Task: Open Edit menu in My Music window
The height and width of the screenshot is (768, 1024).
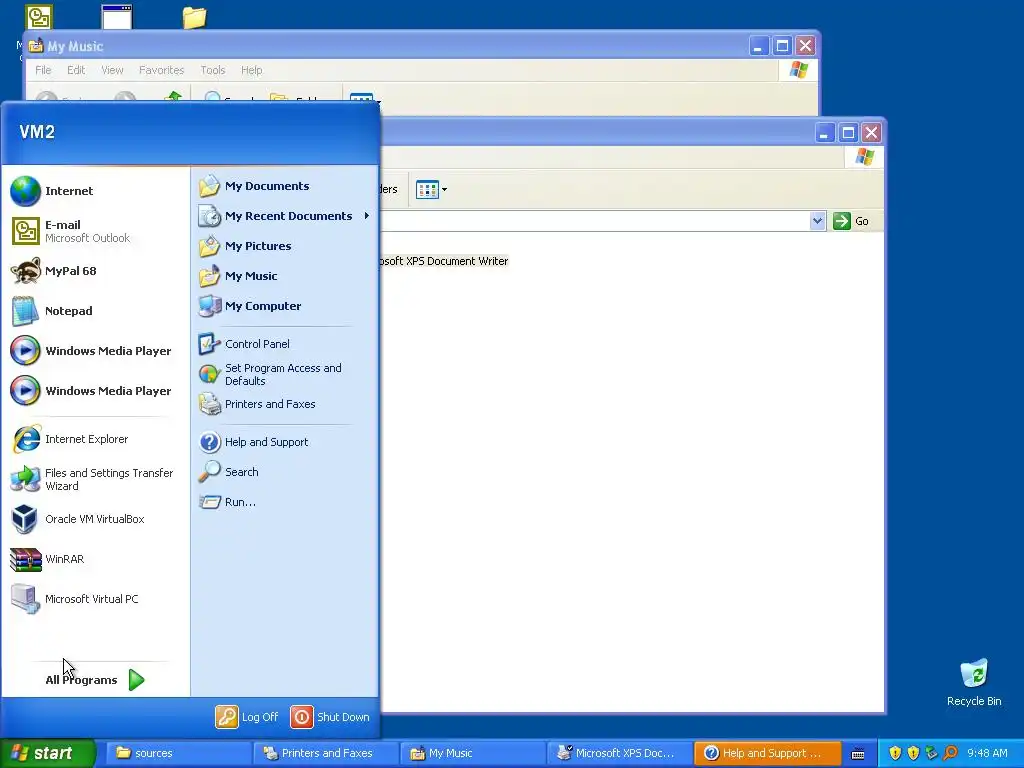Action: point(76,70)
